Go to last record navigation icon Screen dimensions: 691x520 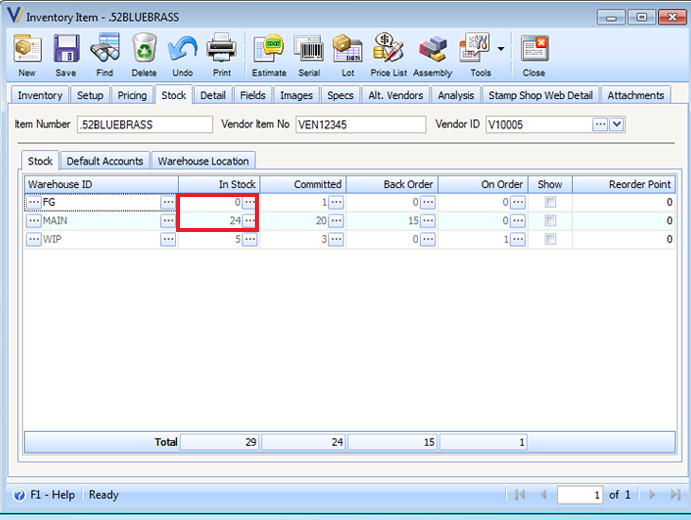tap(676, 494)
